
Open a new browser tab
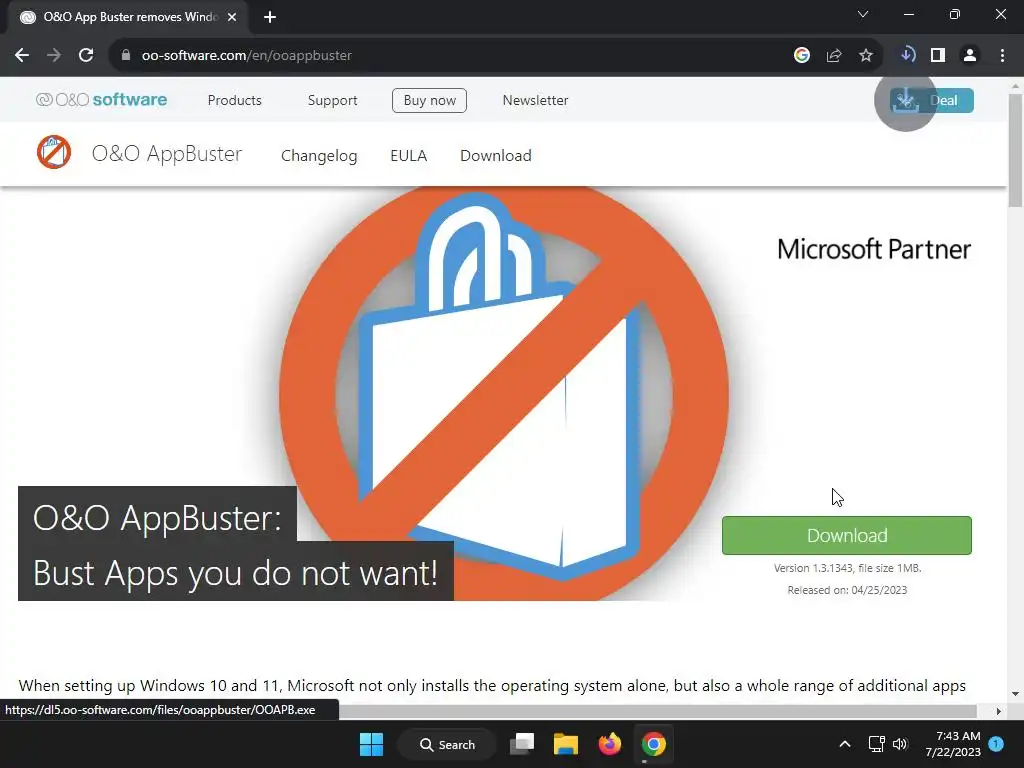click(270, 18)
